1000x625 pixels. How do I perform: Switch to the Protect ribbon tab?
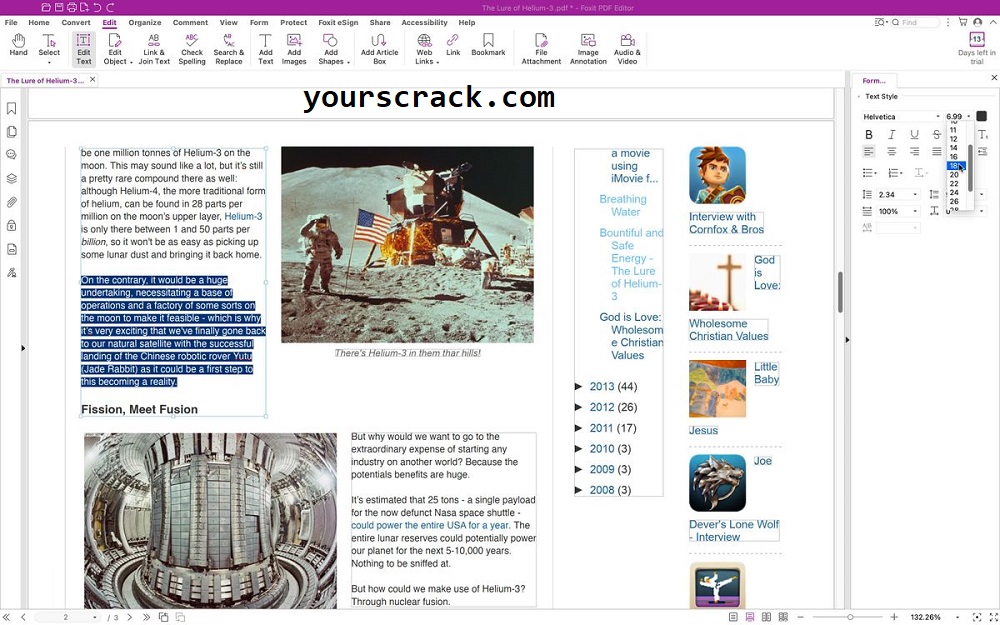pyautogui.click(x=293, y=22)
